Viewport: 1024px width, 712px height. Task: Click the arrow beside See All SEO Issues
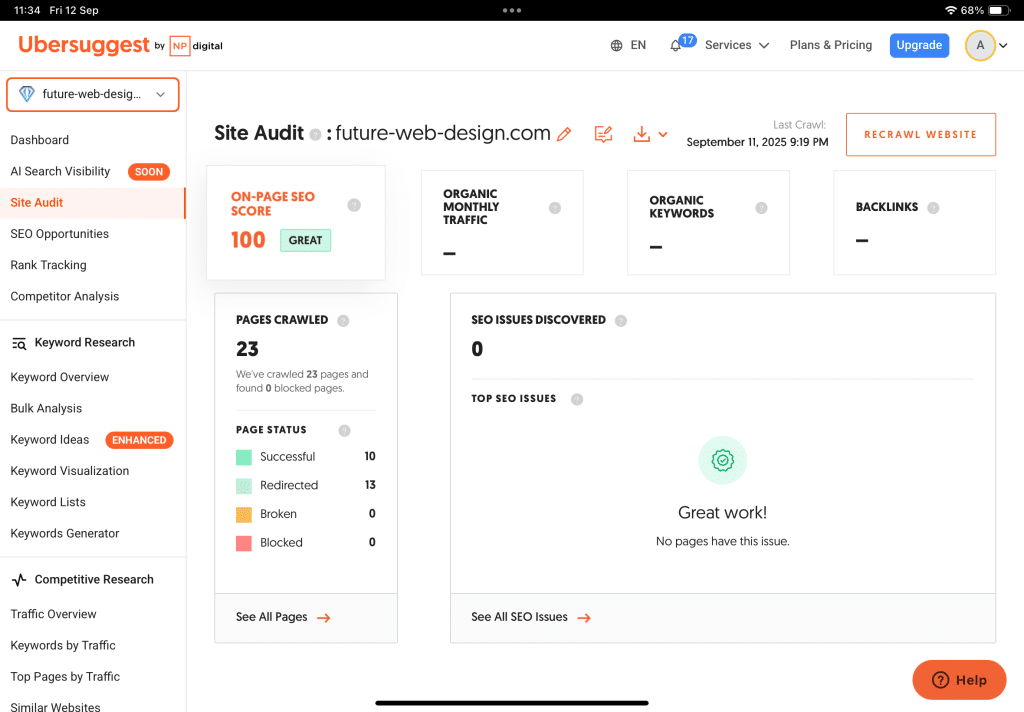pos(584,618)
